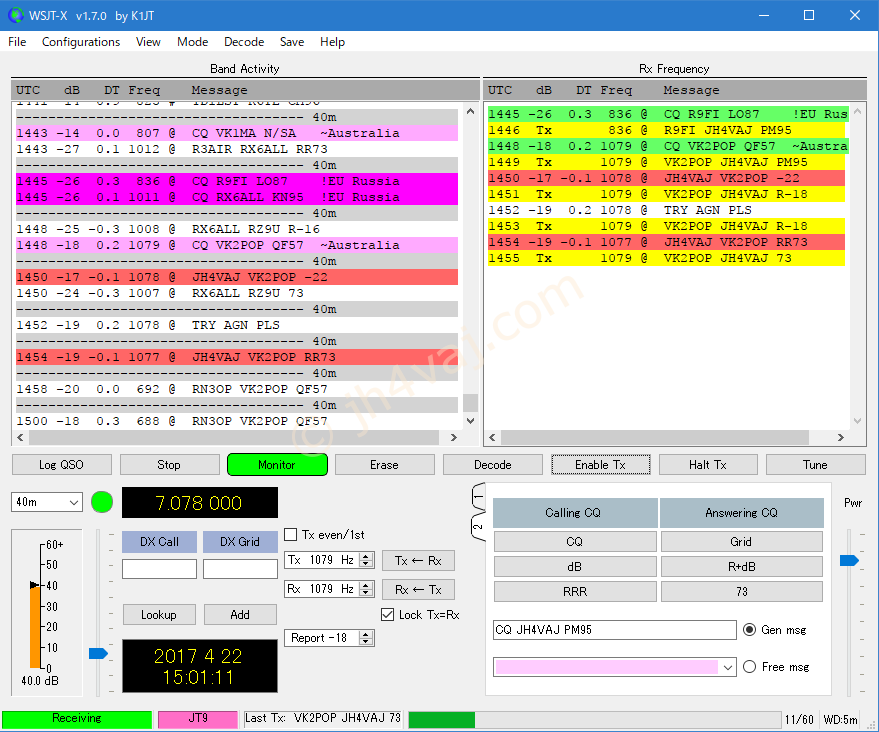
Task: Open the View menu
Action: (148, 42)
